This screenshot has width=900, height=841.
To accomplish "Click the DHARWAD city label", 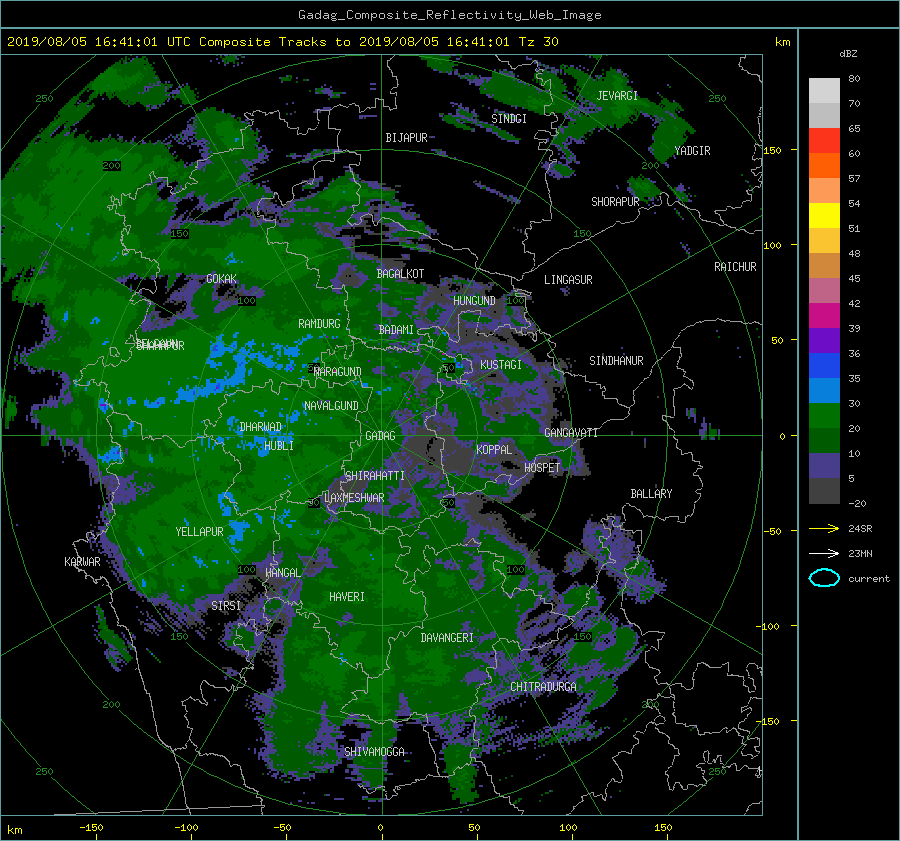I will (261, 427).
